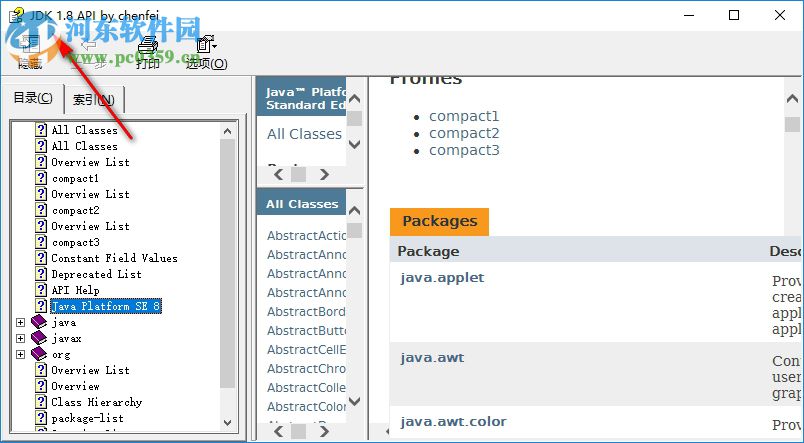Expand the org tree node

coord(20,354)
